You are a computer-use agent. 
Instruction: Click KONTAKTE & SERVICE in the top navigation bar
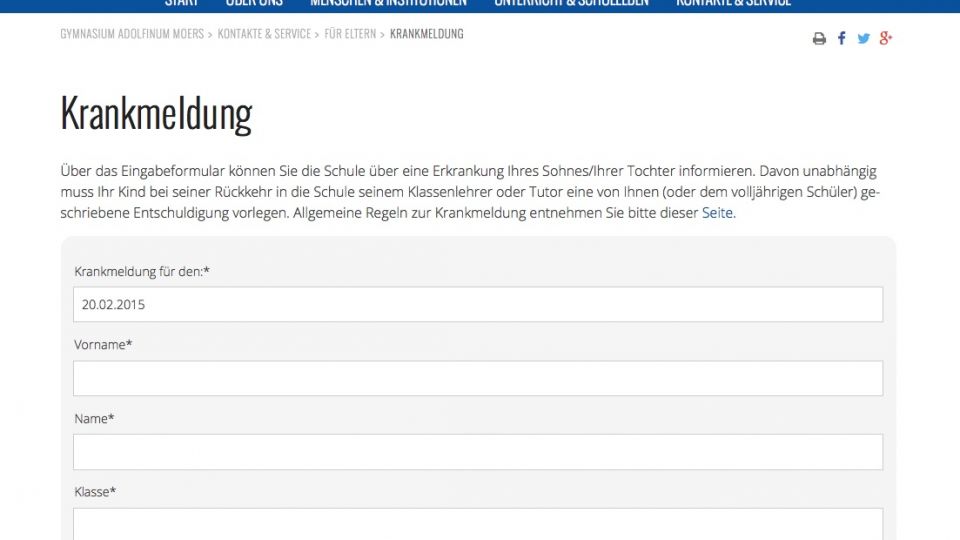pyautogui.click(x=733, y=4)
